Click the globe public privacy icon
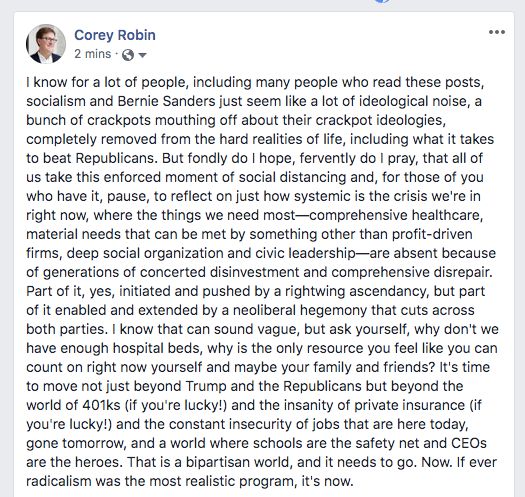The height and width of the screenshot is (497, 525). pyautogui.click(x=128, y=55)
